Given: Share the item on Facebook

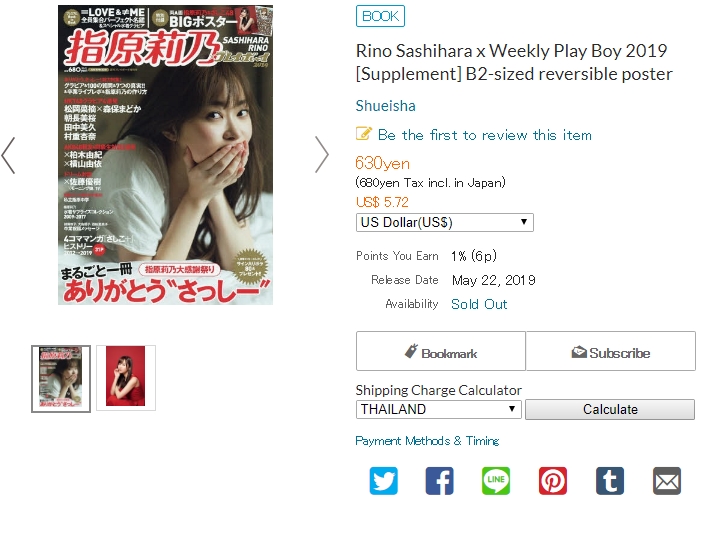Looking at the screenshot, I should tap(440, 481).
